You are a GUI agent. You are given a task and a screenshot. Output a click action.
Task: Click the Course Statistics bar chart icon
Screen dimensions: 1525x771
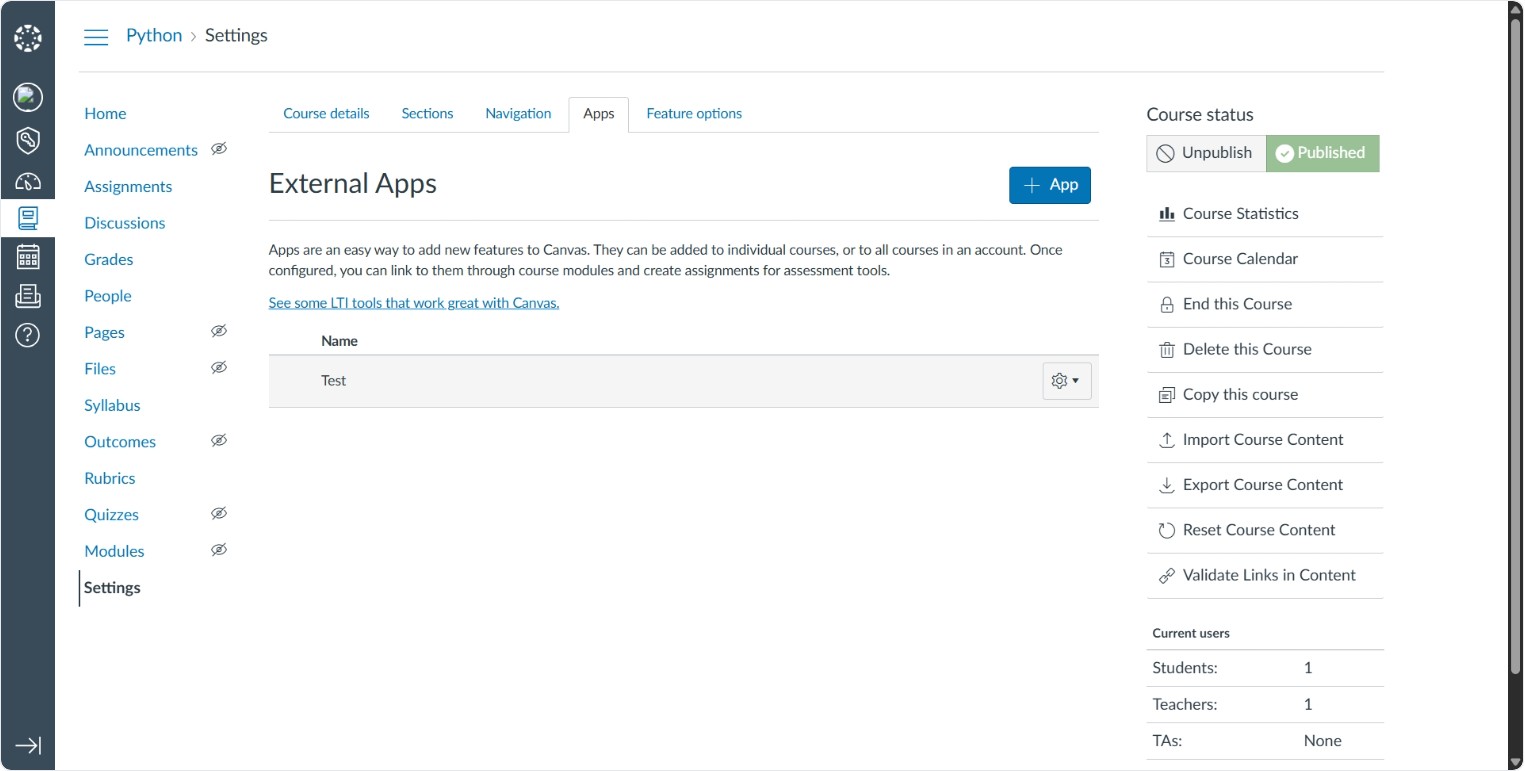[1166, 214]
